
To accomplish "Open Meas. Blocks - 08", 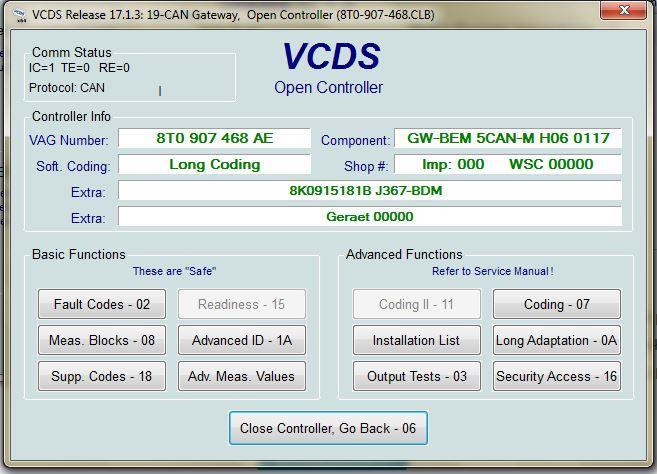I will click(x=102, y=340).
